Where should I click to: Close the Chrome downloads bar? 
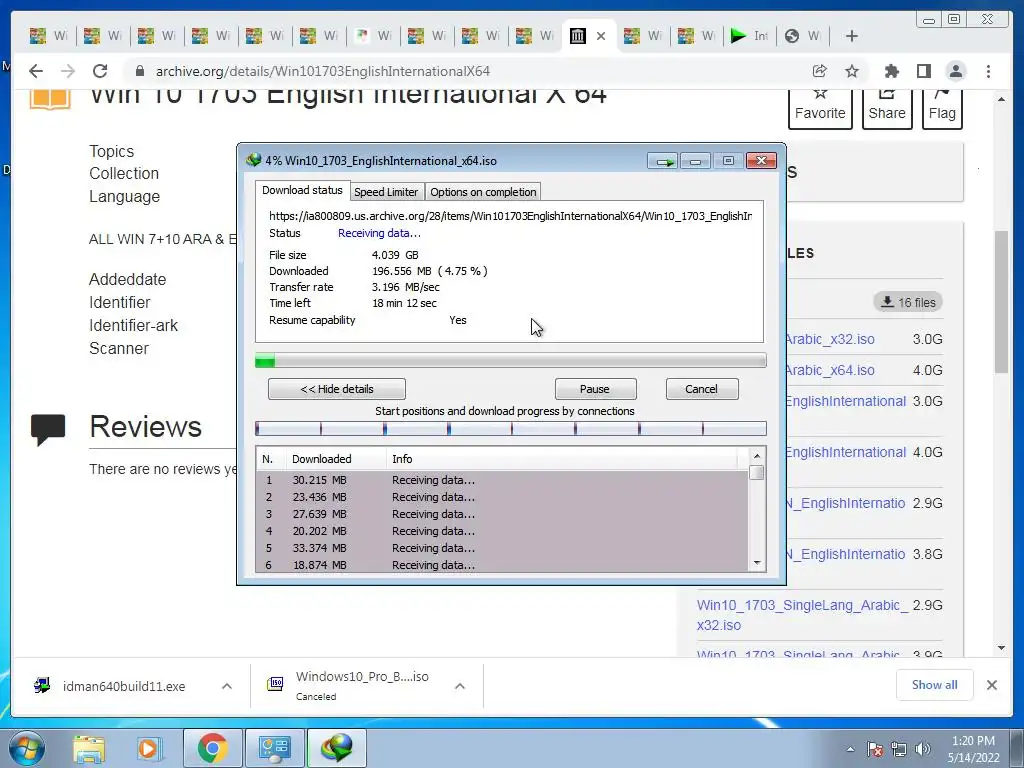click(x=992, y=685)
